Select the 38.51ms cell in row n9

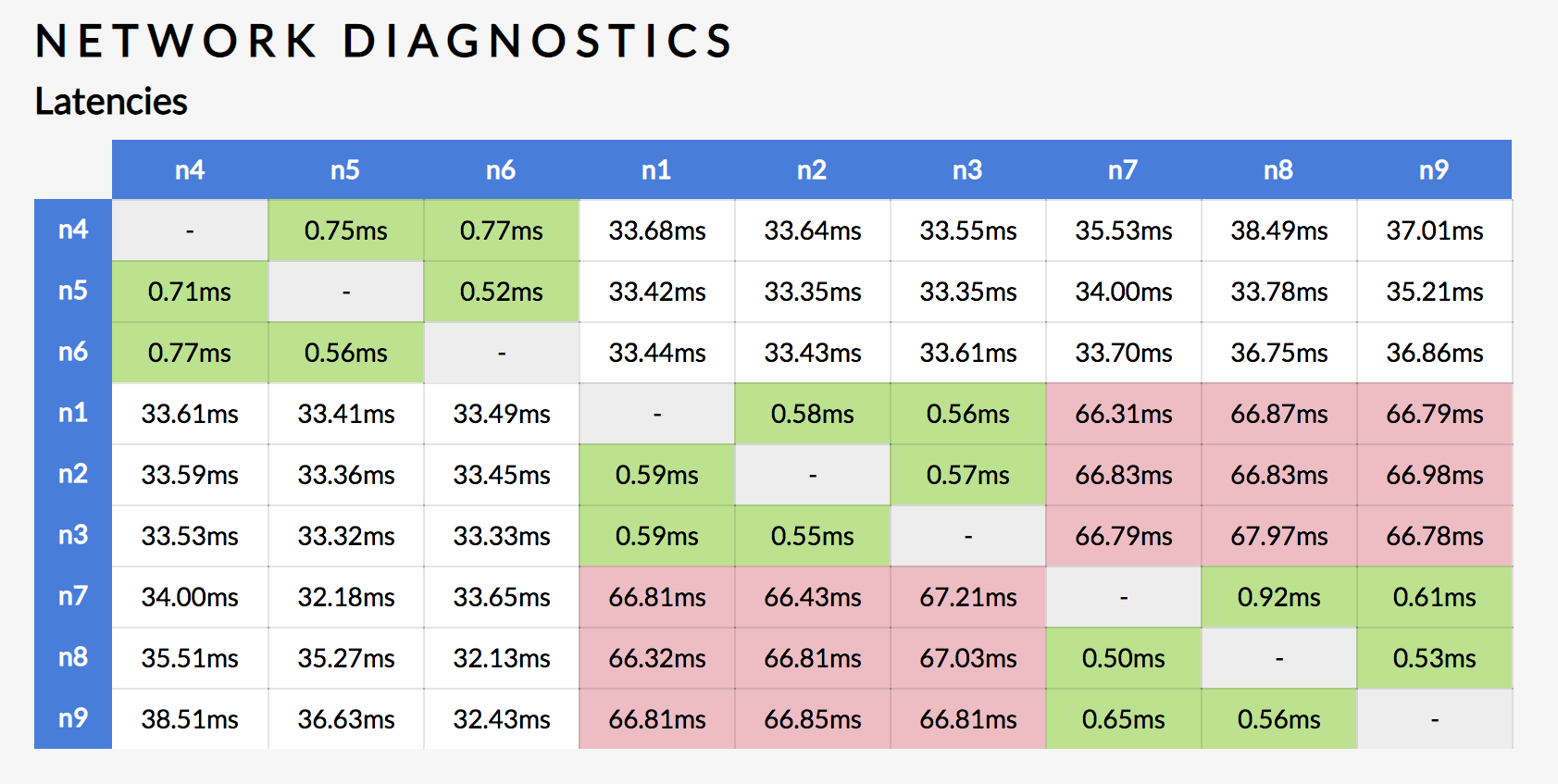(x=190, y=719)
